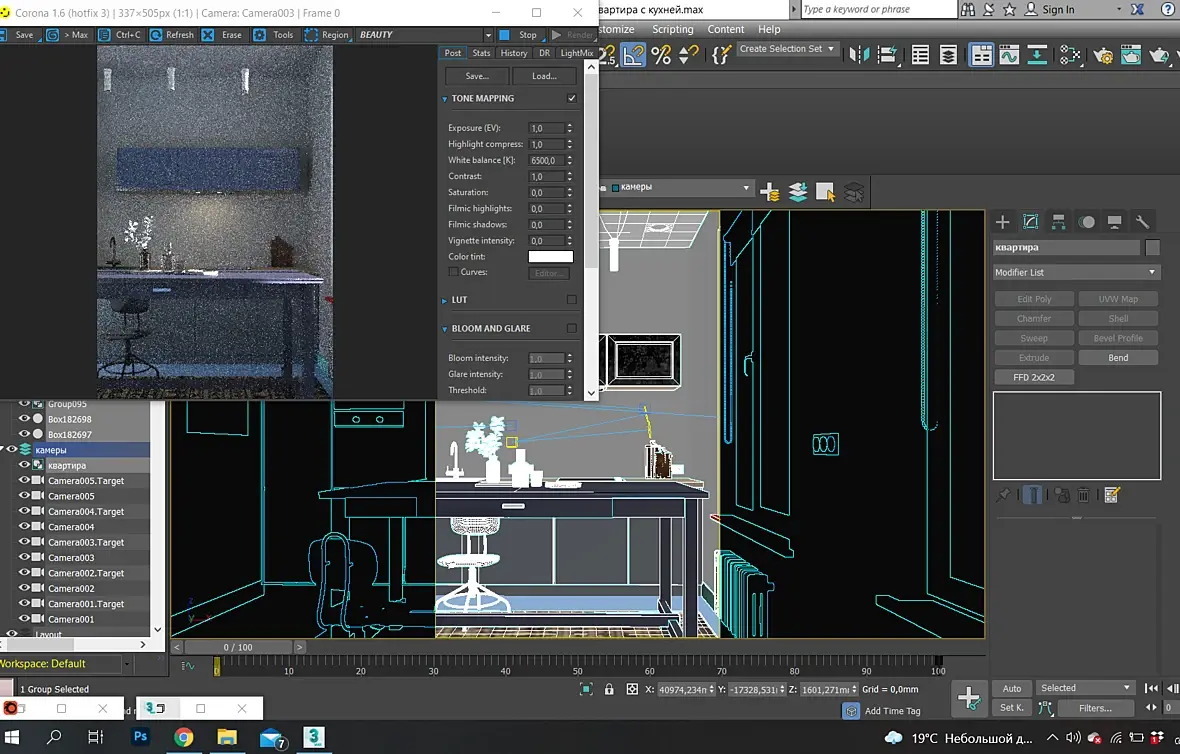Image resolution: width=1180 pixels, height=754 pixels.
Task: Disable the Tone Mapping checkbox
Action: [x=572, y=98]
